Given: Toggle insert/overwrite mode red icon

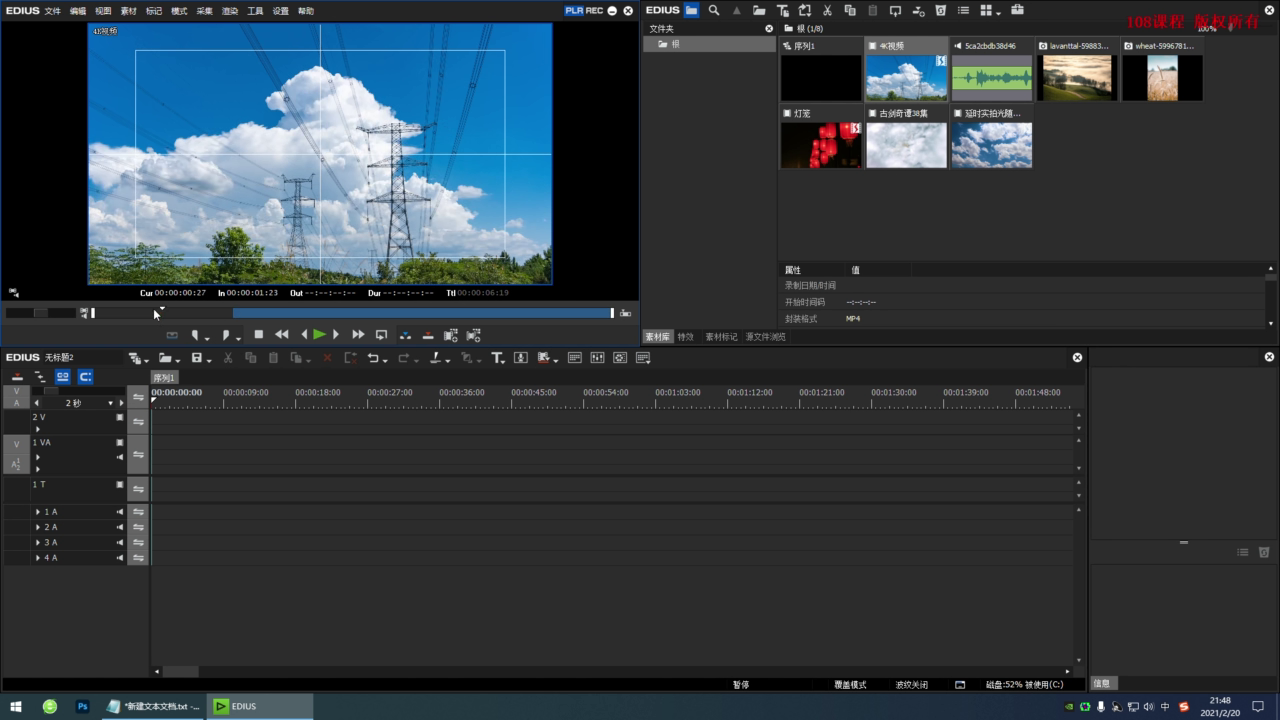Looking at the screenshot, I should tap(17, 377).
